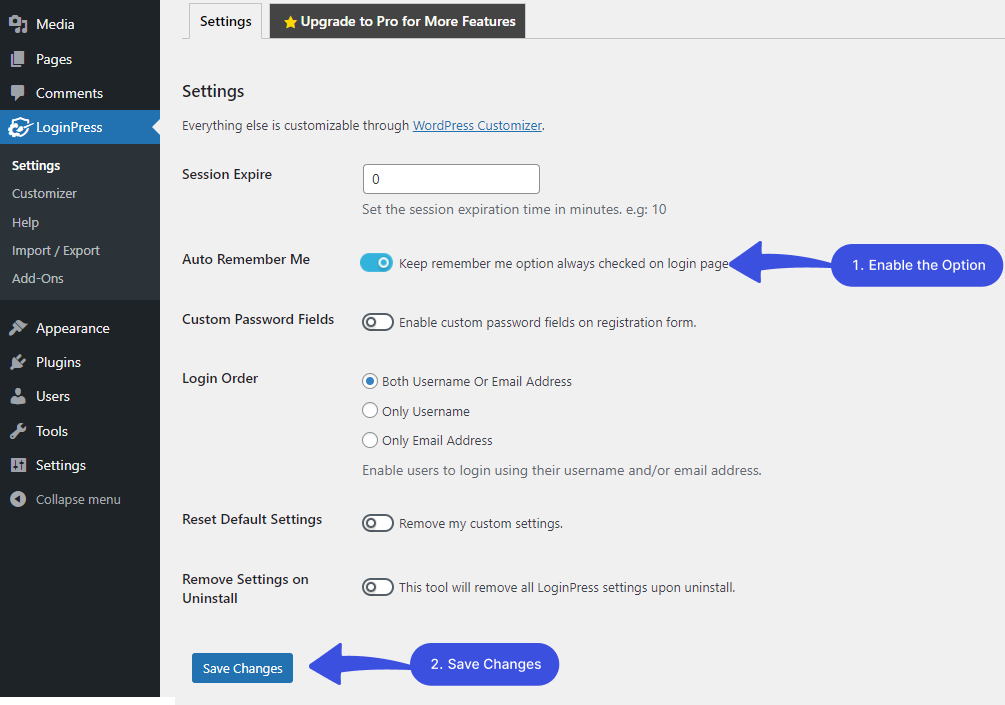Viewport: 1005px width, 705px height.
Task: Click the 'Login Order' field label
Action: point(220,378)
